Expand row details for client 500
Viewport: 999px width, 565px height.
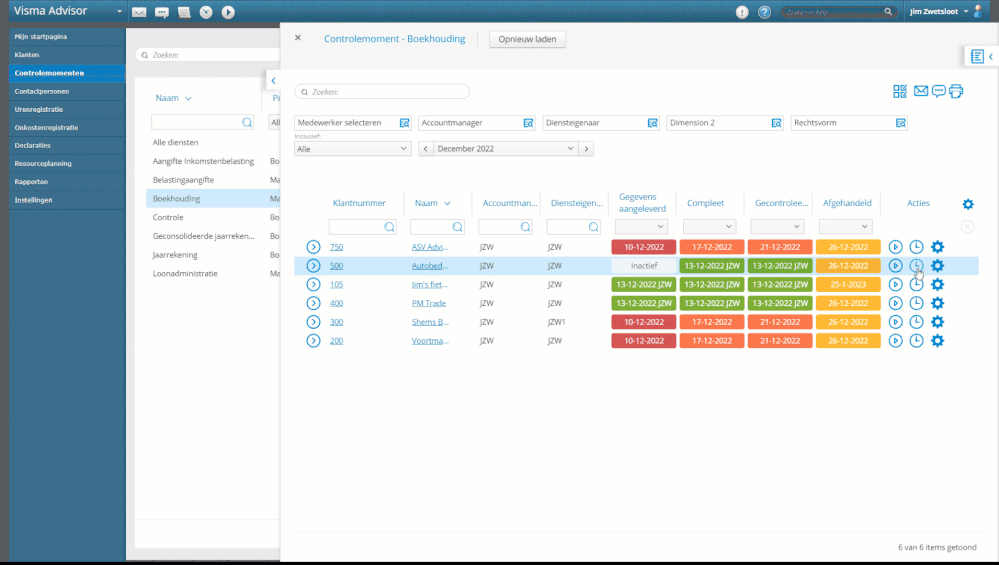tap(313, 266)
